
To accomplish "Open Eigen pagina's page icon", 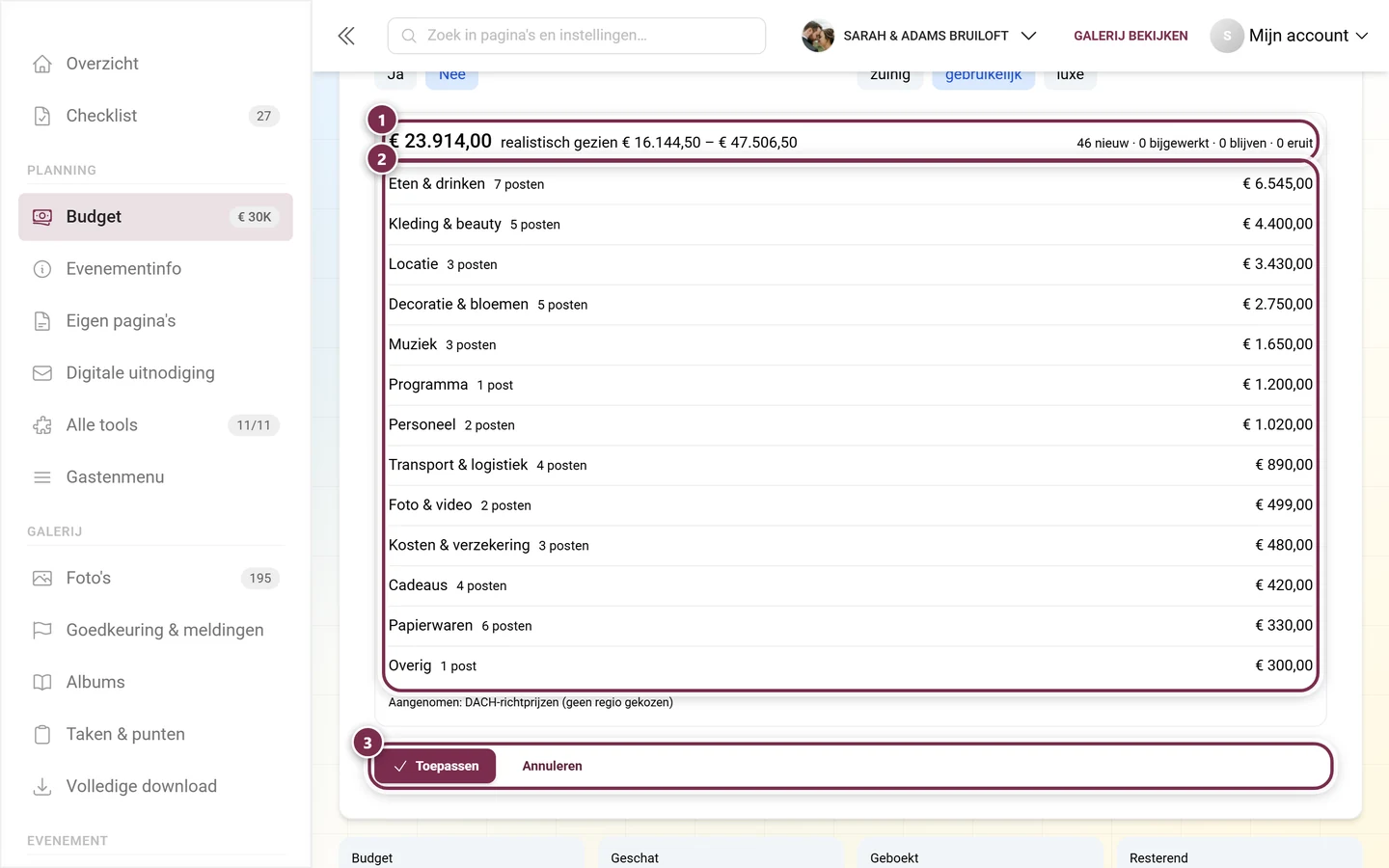I will point(42,321).
